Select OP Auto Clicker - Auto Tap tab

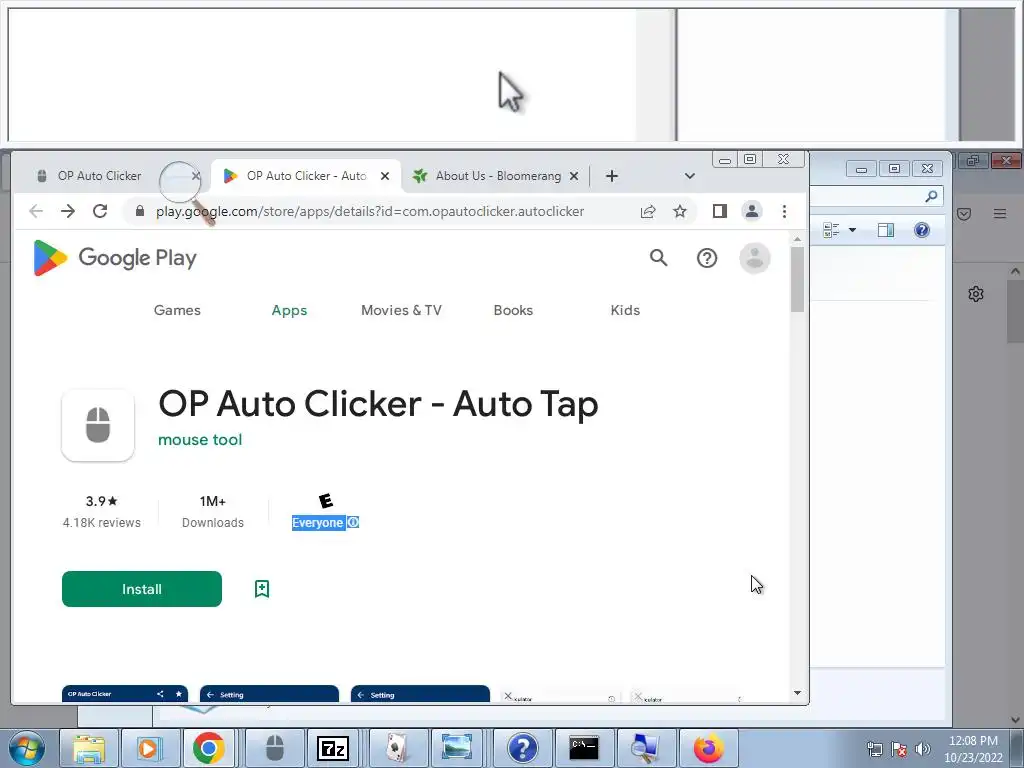click(307, 176)
